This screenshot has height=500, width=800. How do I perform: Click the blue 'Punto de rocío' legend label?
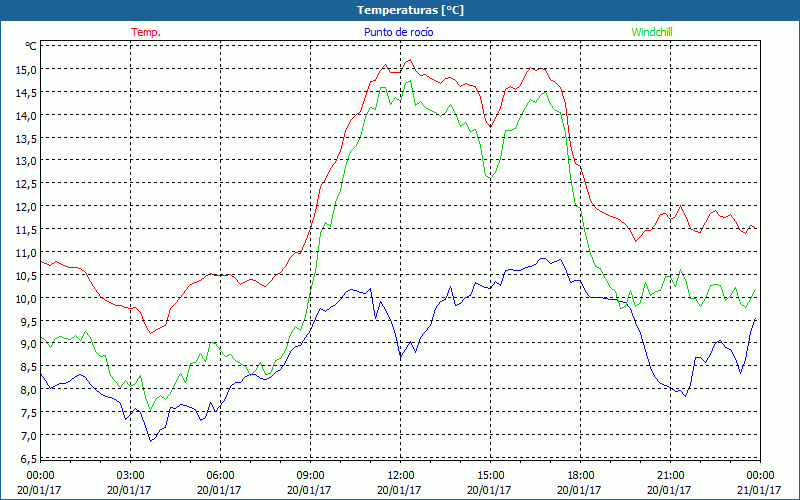(398, 32)
